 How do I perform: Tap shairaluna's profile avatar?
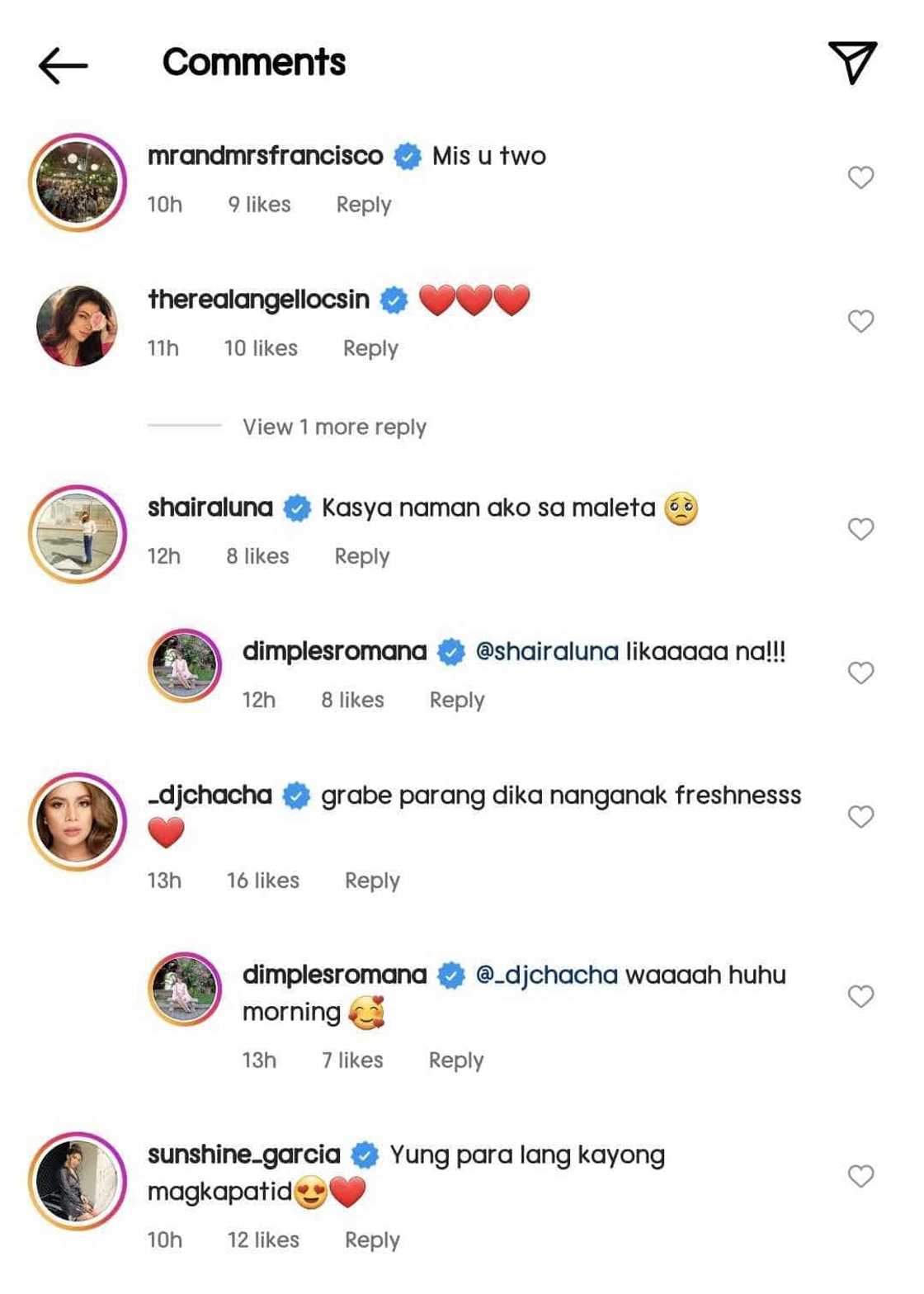[77, 534]
